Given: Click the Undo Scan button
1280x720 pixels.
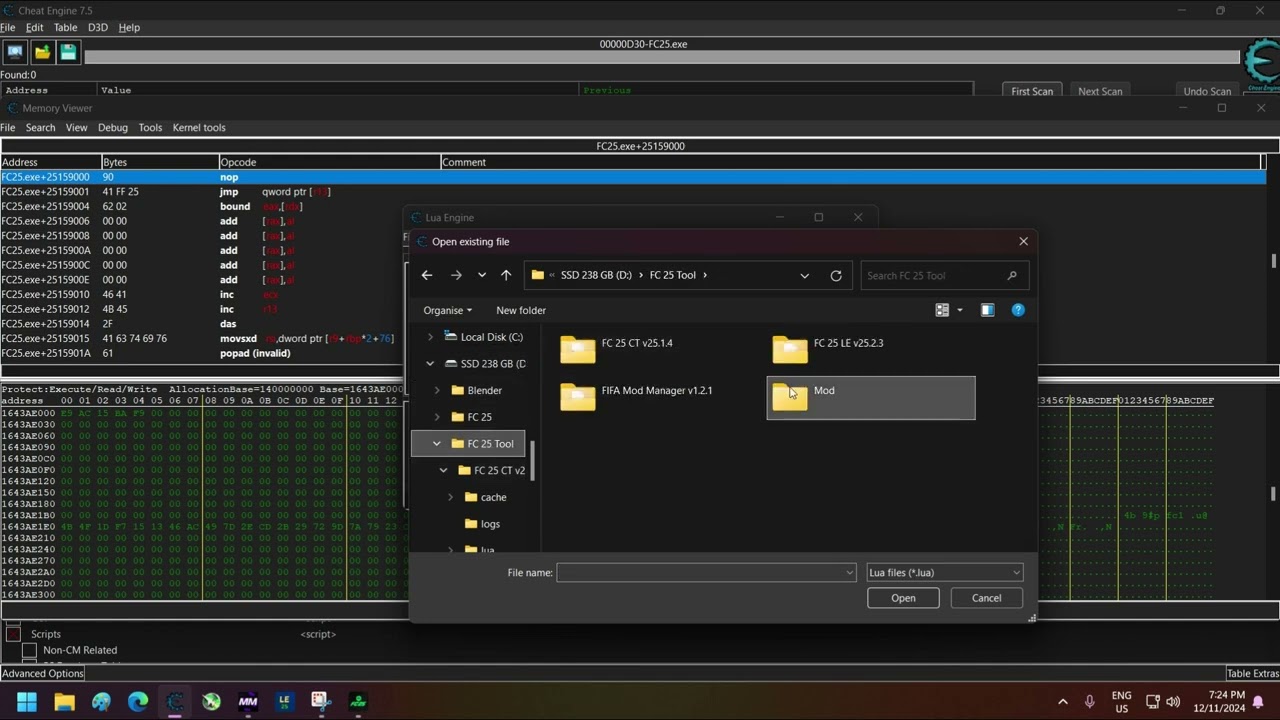Looking at the screenshot, I should click(1207, 91).
